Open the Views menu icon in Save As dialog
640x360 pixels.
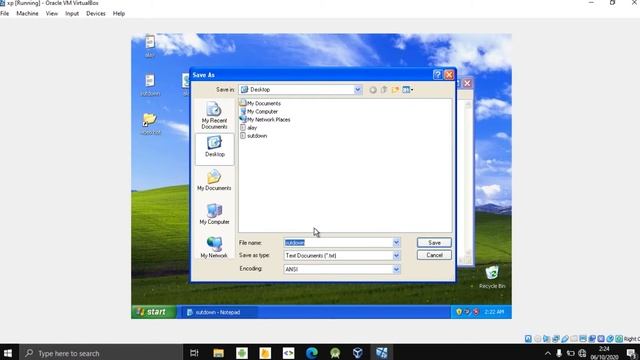click(407, 90)
